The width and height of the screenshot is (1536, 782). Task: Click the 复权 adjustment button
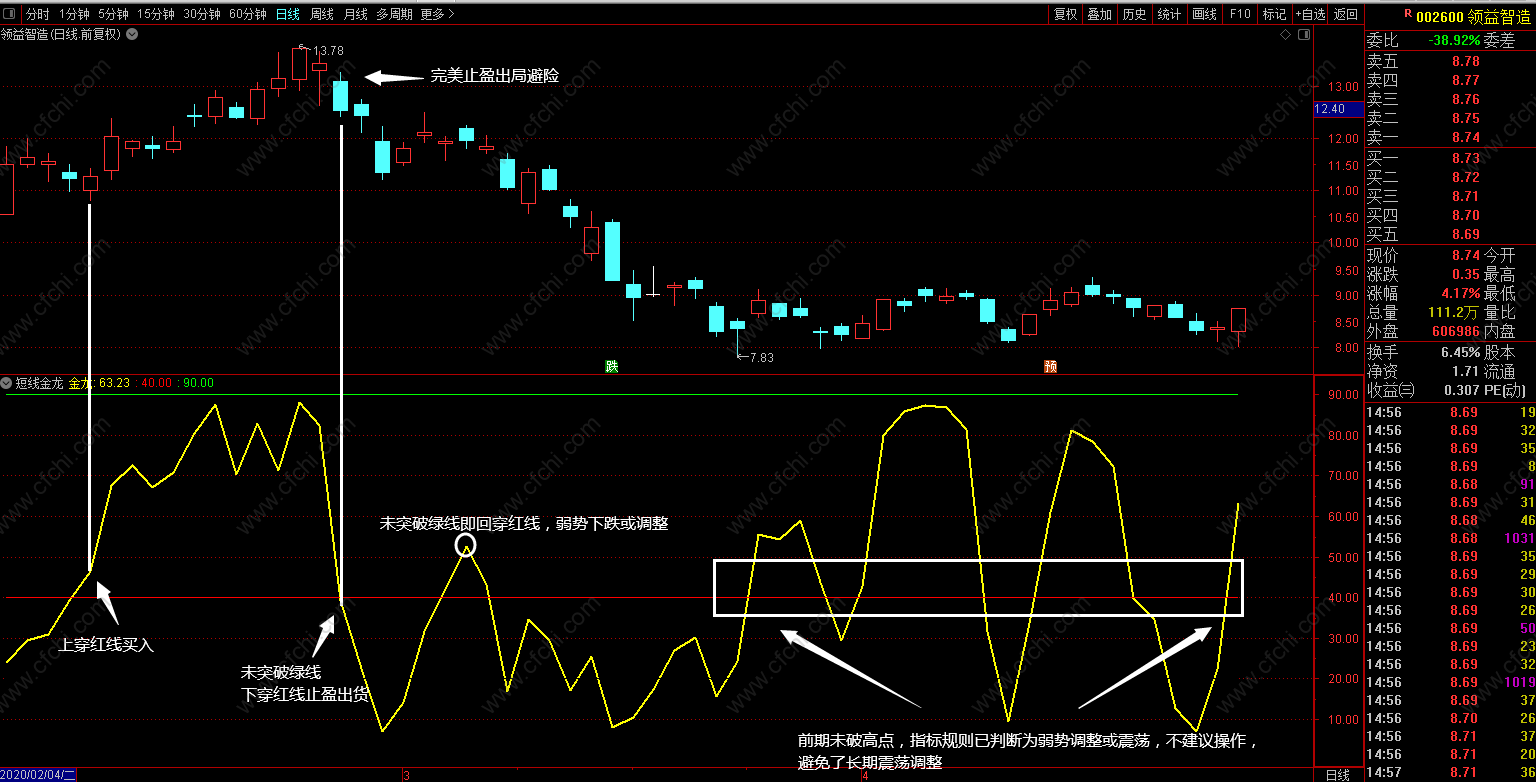1065,14
